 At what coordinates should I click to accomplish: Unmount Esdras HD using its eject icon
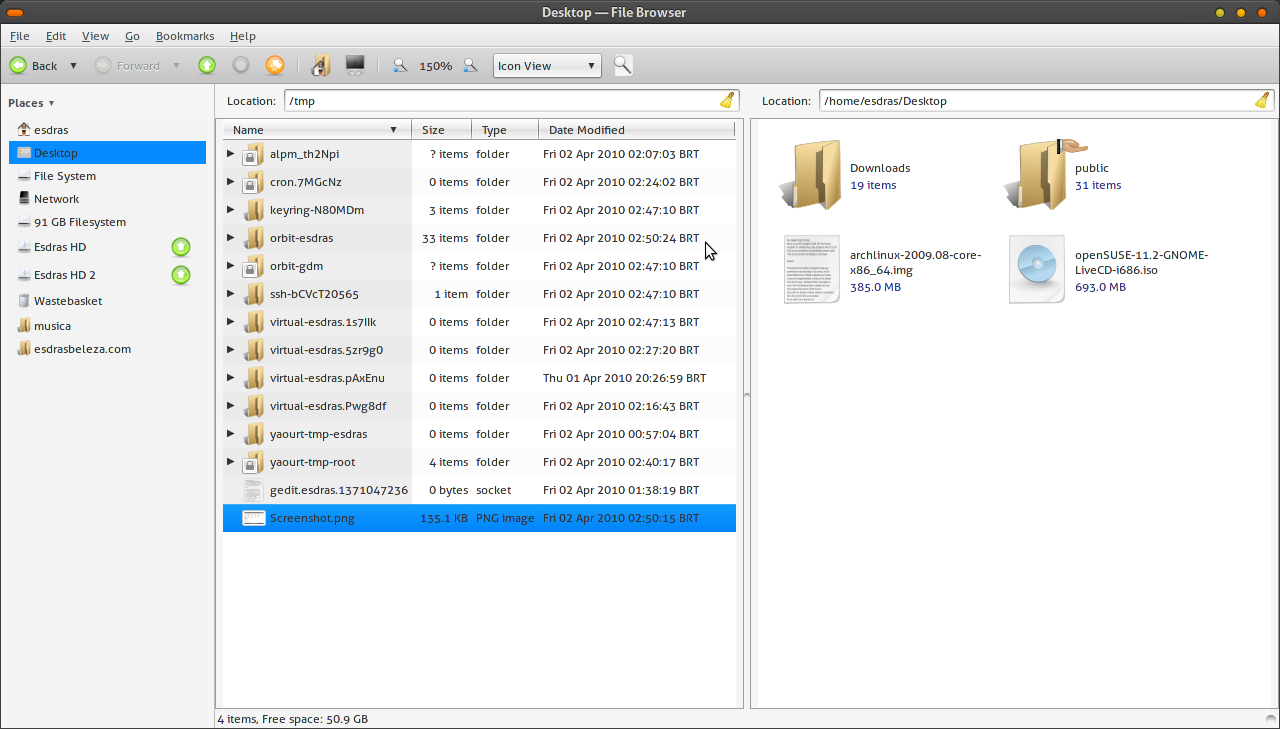pos(181,247)
